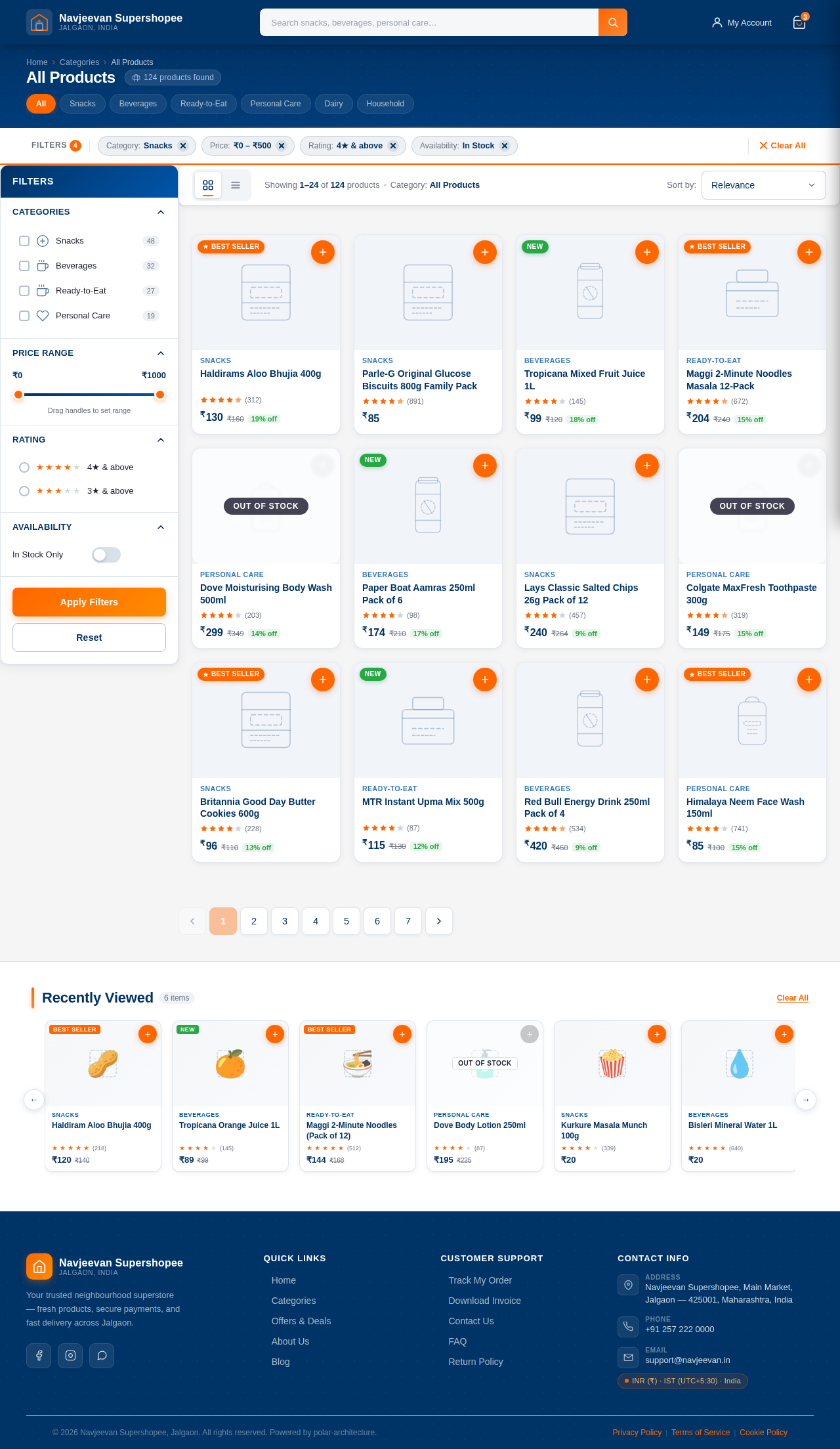
Task: Add Maggi 2-Minute Noodles 12-Pack to cart
Action: point(809,252)
